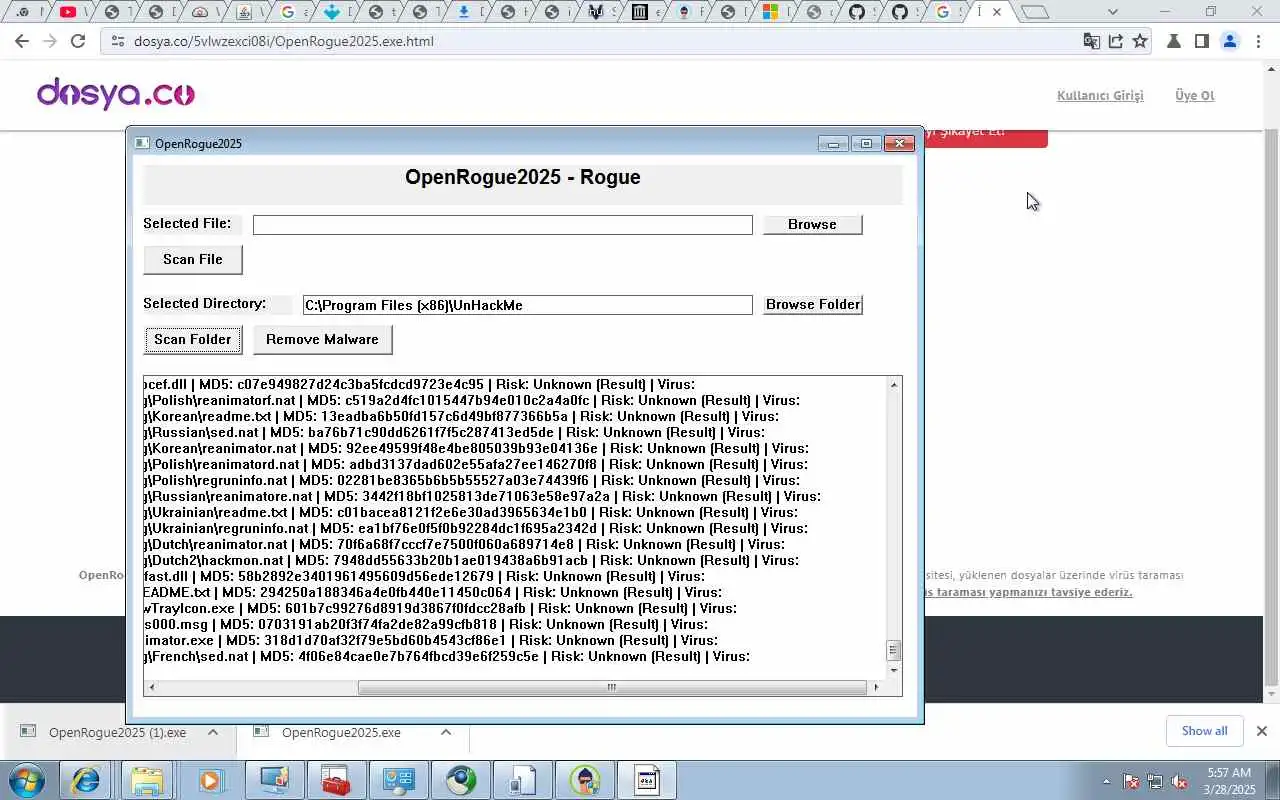
Task: Open the Chrome three-dot menu
Action: point(1258,41)
